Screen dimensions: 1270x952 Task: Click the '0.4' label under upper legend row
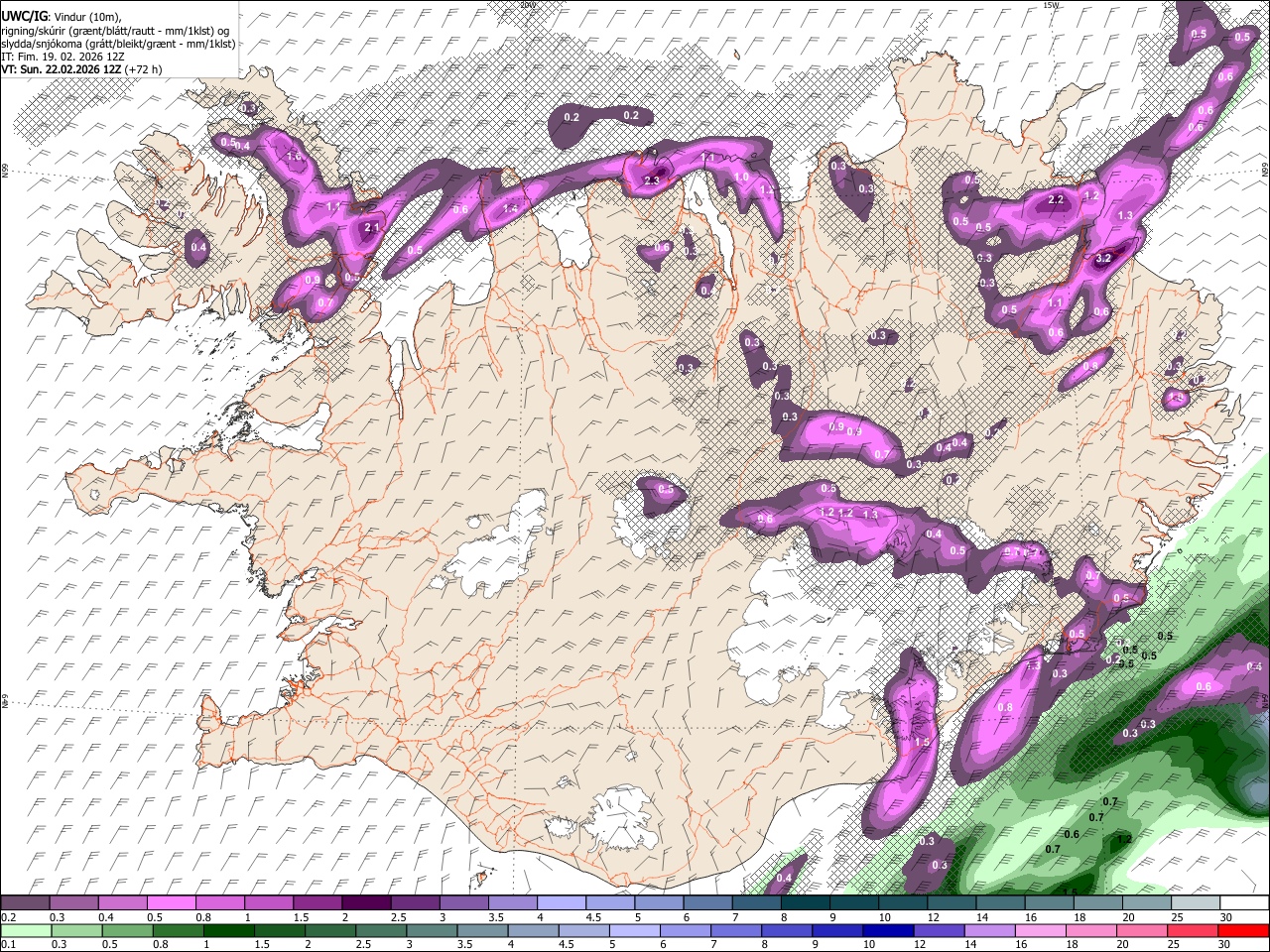tap(106, 917)
